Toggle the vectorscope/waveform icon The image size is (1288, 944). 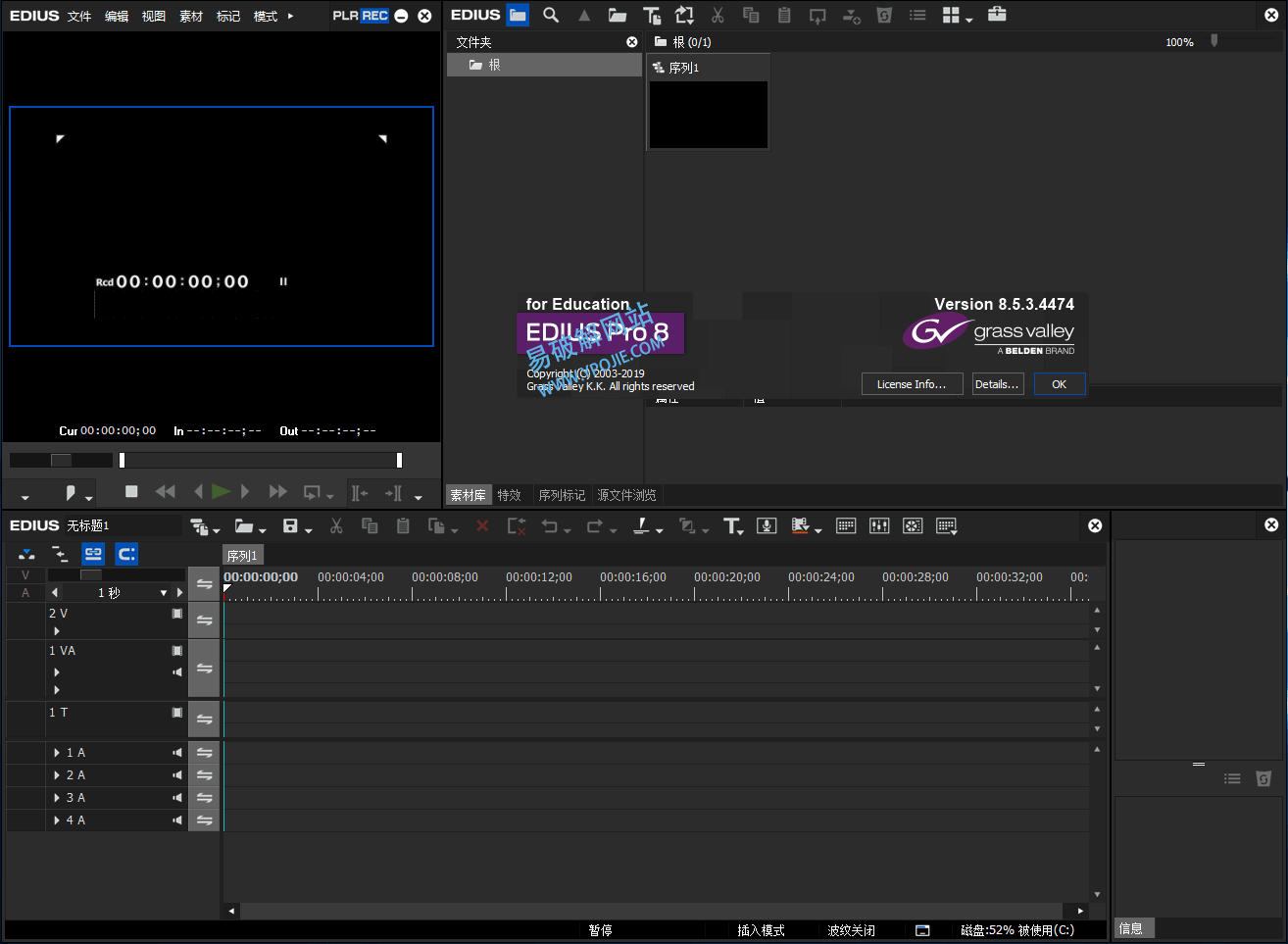point(913,526)
